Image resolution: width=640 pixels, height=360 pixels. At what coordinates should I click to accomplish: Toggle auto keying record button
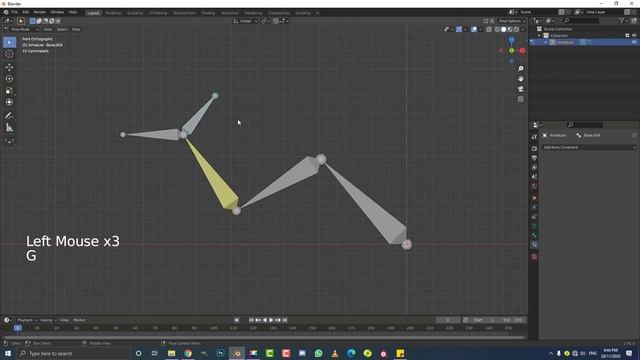click(237, 320)
